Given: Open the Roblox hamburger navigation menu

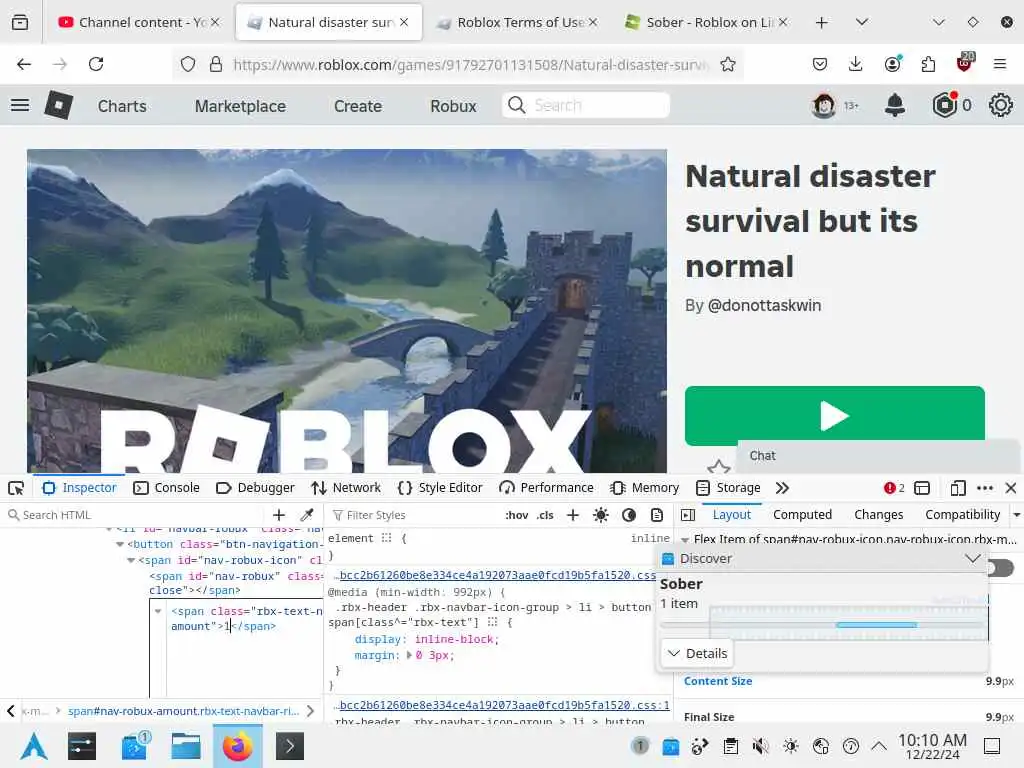Looking at the screenshot, I should (x=20, y=105).
